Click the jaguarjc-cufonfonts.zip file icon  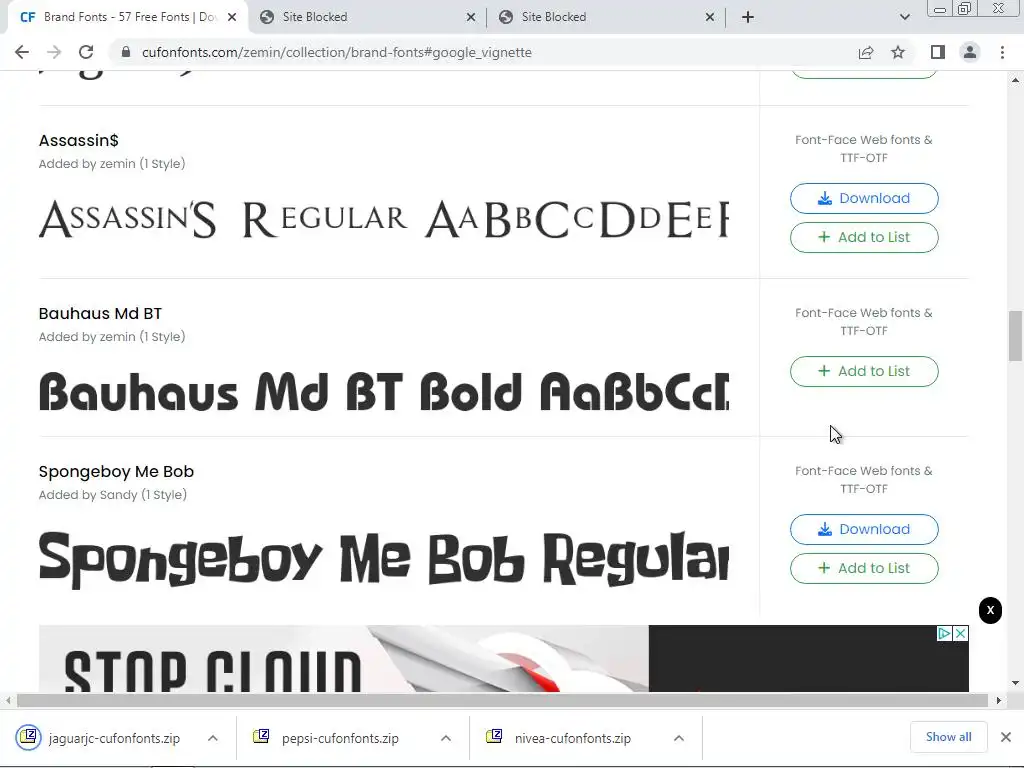[29, 737]
